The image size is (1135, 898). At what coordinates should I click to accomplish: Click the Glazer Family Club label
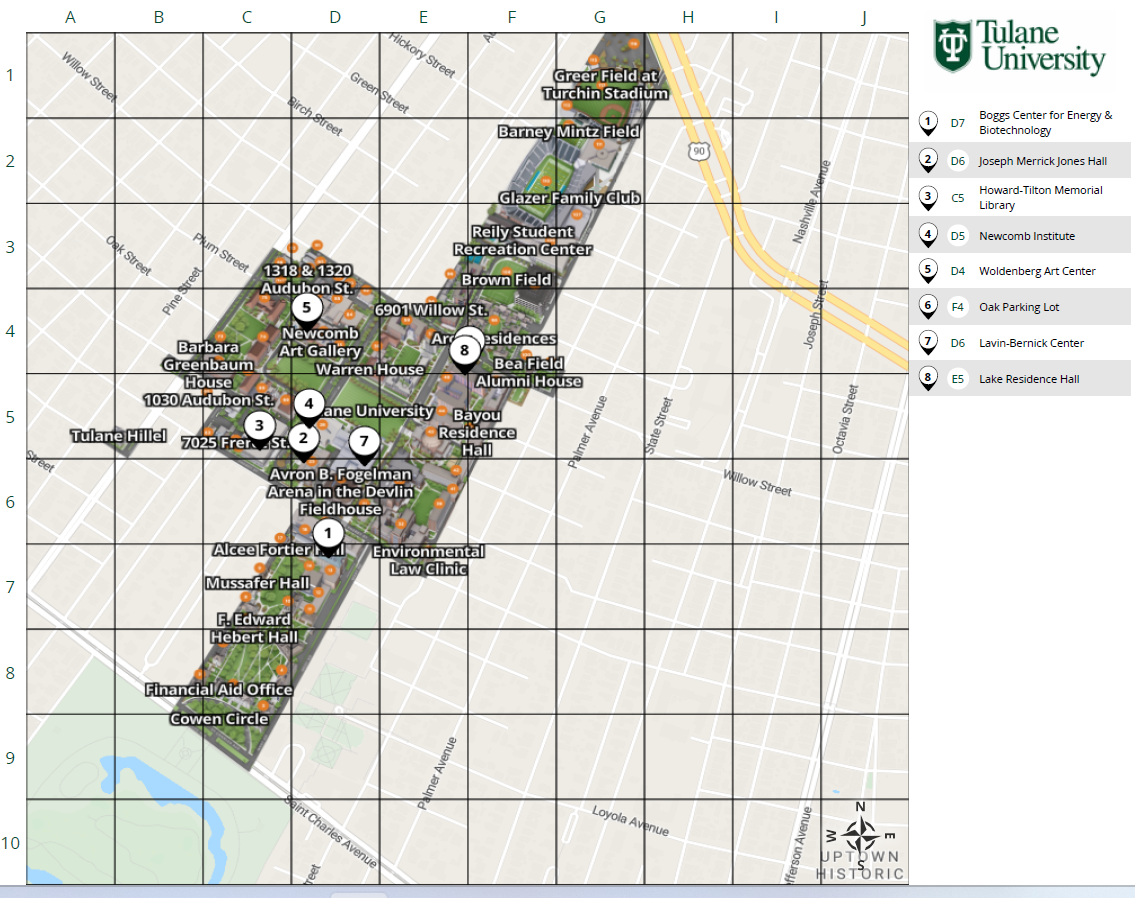pyautogui.click(x=570, y=198)
